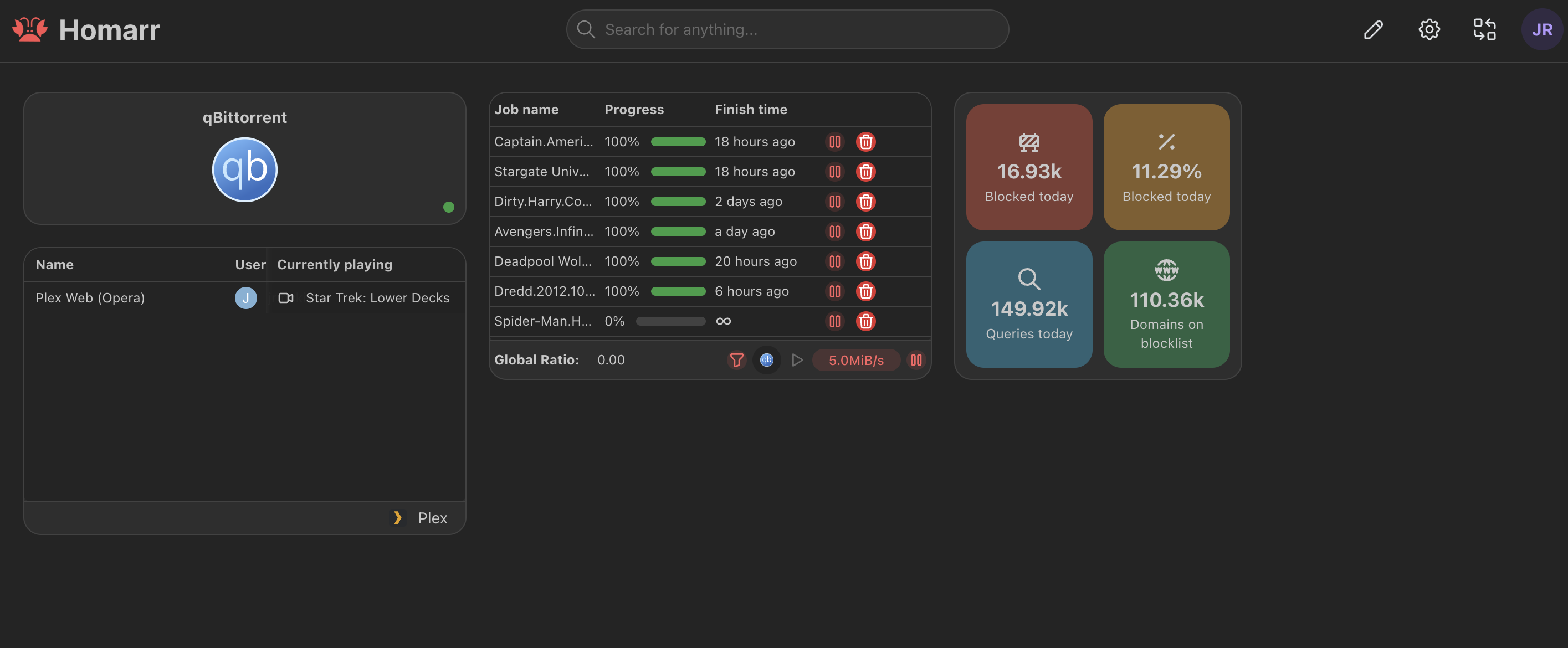The image size is (1568, 648).
Task: Open the JR profile avatar menu
Action: [1542, 29]
